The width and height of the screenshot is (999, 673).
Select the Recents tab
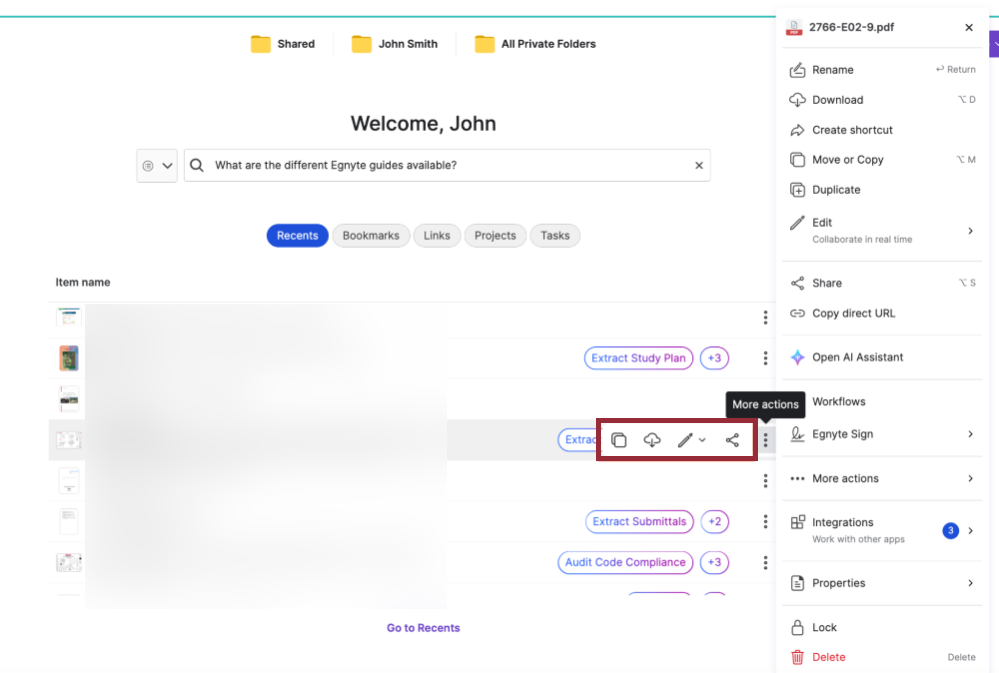(297, 235)
